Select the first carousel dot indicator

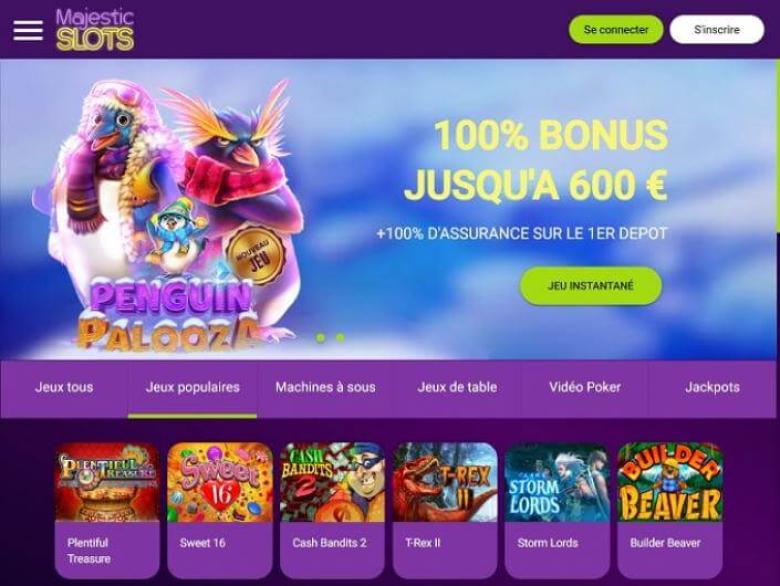click(320, 338)
